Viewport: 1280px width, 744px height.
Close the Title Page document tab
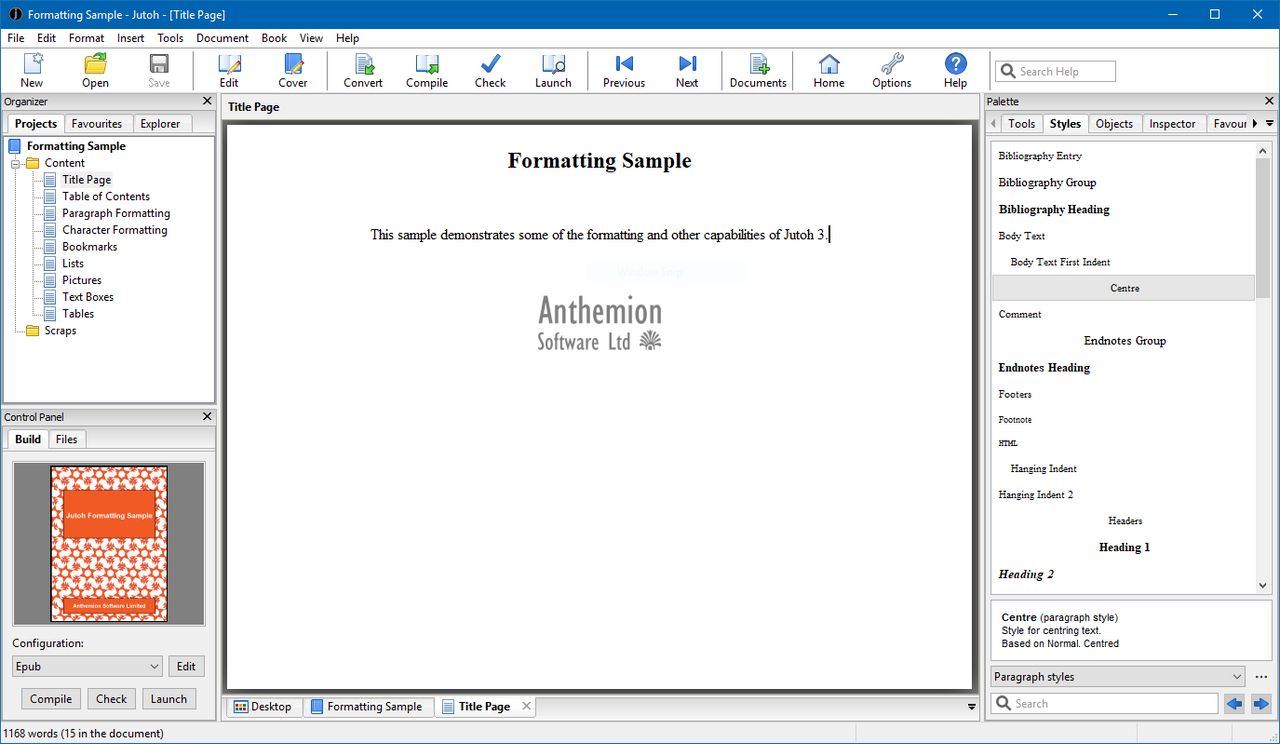[527, 706]
